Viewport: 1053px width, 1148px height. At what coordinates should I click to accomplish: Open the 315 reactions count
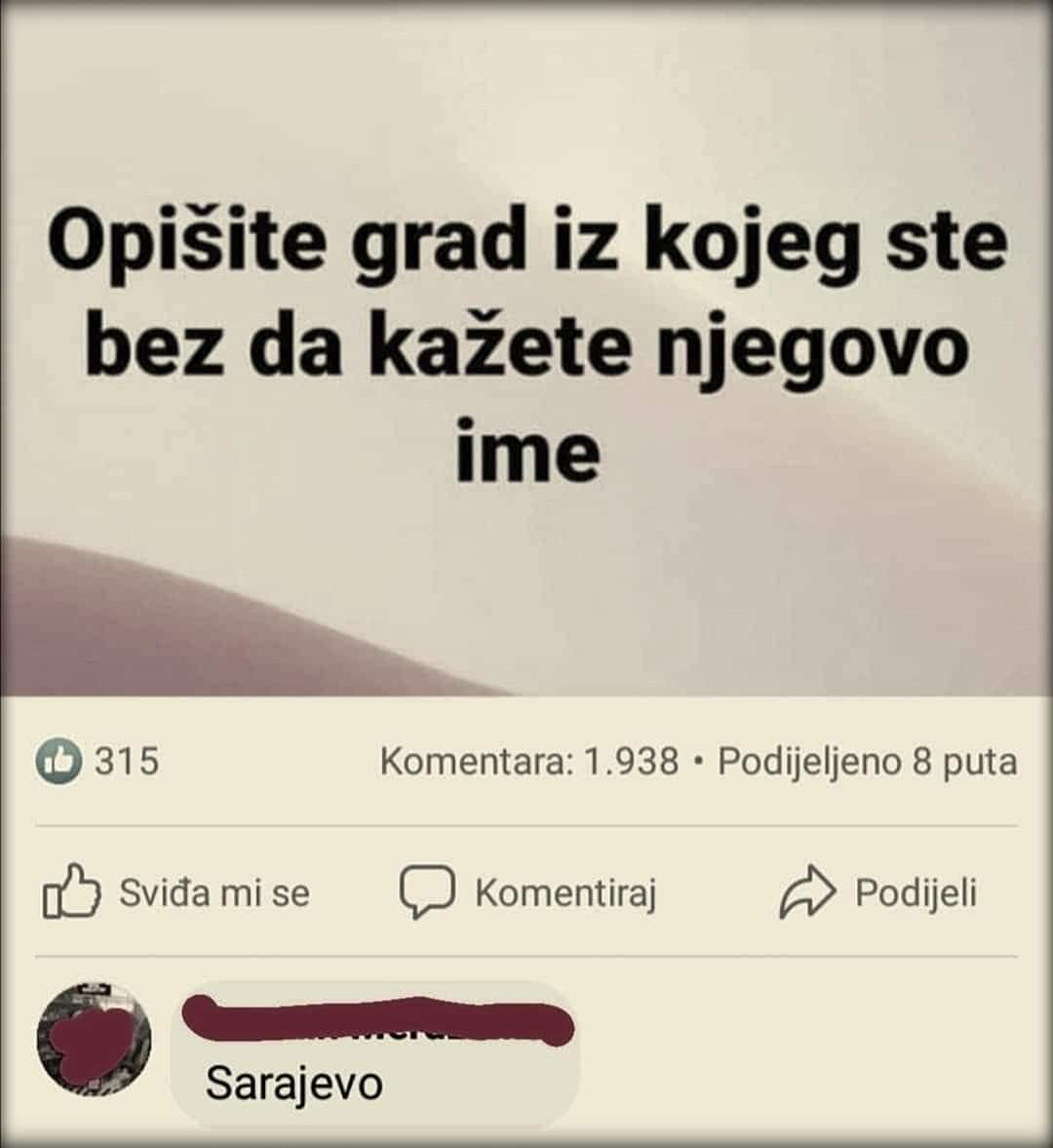point(127,761)
